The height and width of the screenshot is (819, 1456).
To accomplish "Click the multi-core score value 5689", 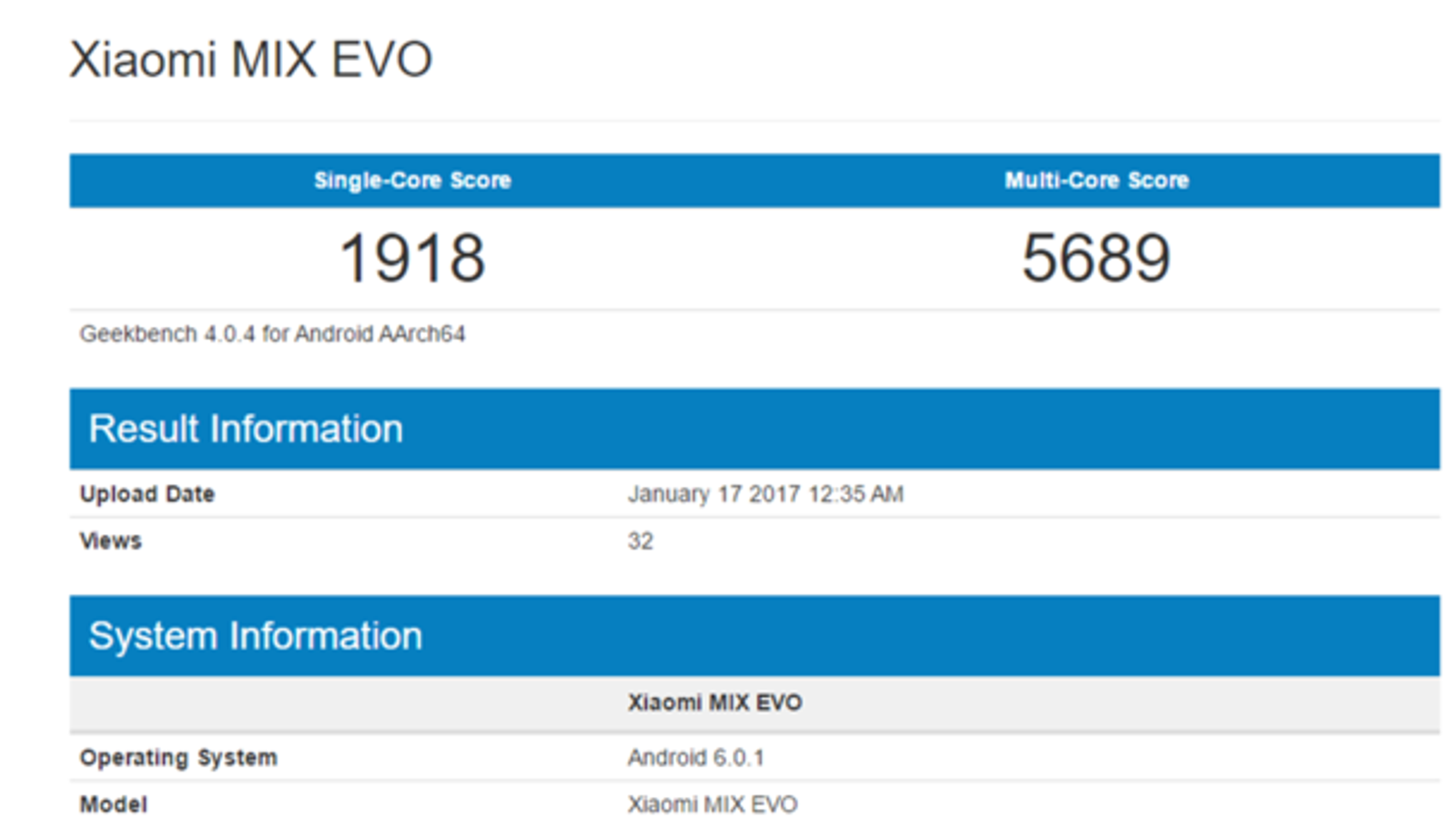I will (x=1097, y=258).
